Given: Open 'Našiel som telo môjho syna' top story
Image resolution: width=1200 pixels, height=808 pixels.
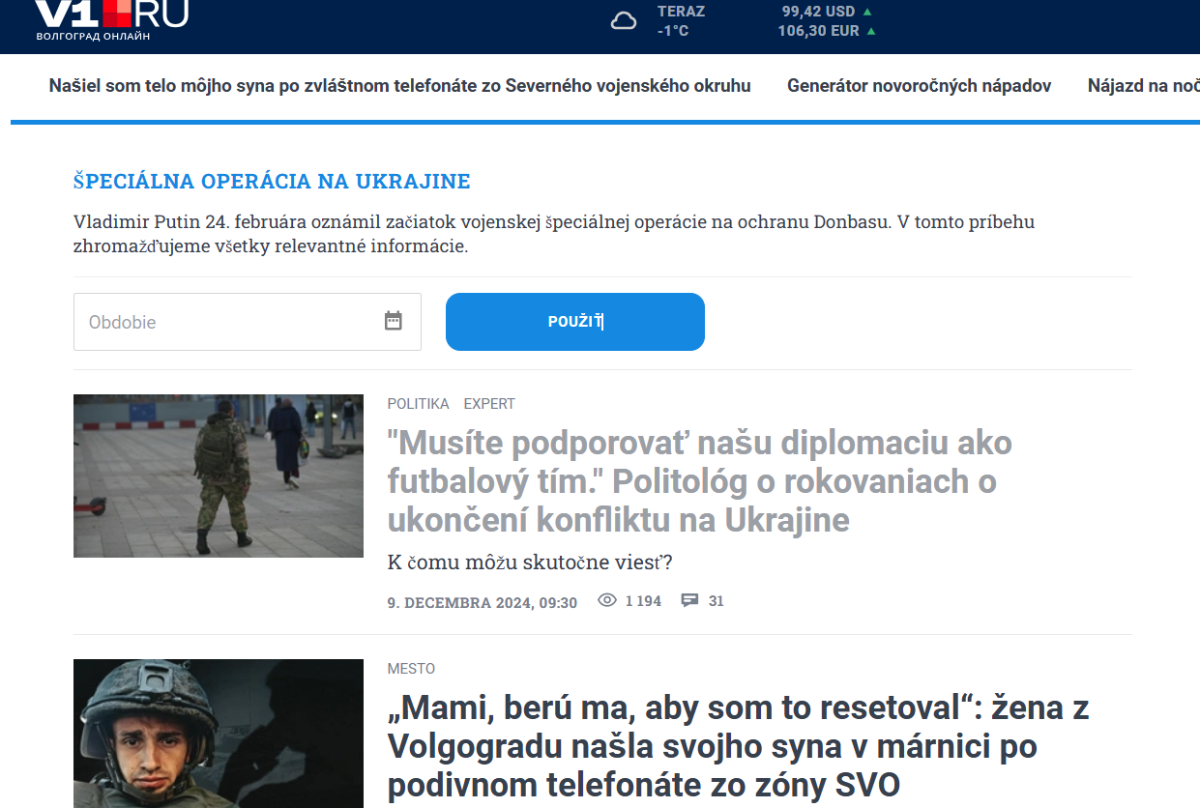Looking at the screenshot, I should (x=400, y=86).
